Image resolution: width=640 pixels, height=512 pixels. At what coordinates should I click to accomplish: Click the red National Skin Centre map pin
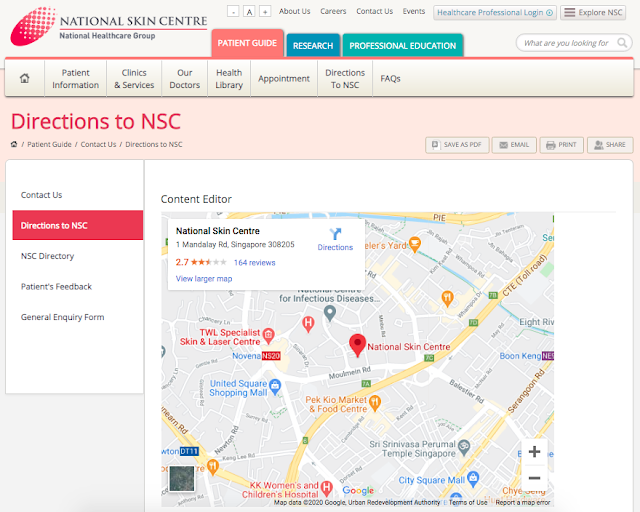point(358,345)
